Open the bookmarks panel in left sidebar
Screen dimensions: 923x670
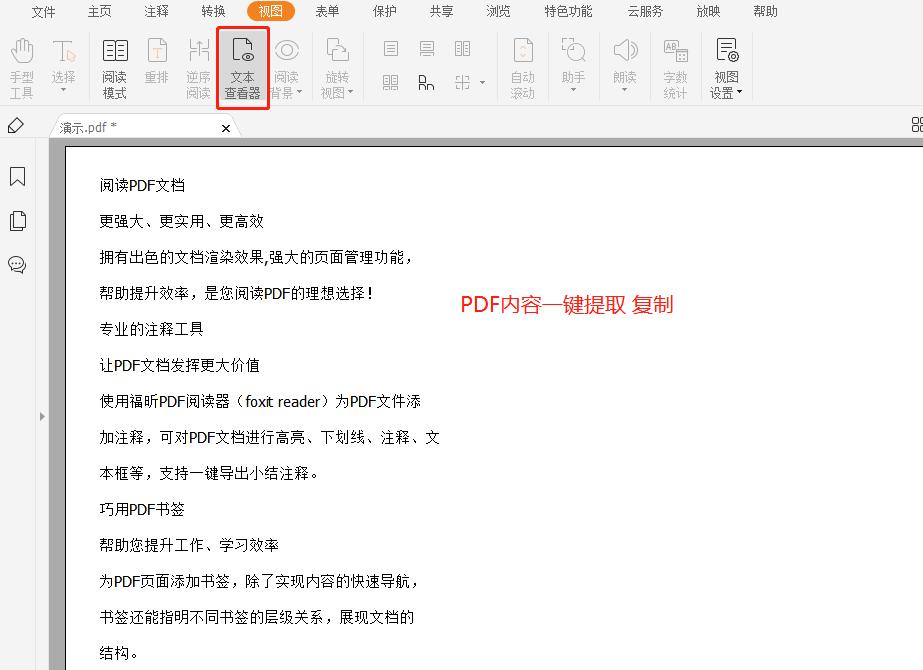point(17,177)
